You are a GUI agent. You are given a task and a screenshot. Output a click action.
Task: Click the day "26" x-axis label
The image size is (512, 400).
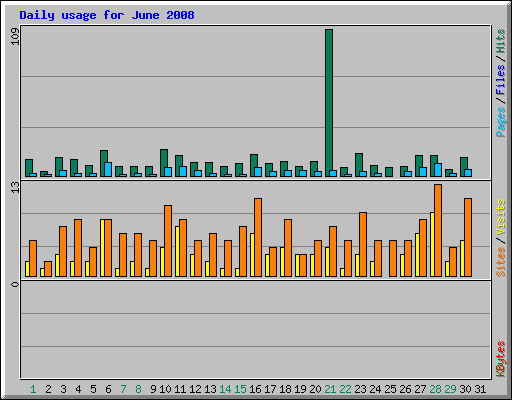pyautogui.click(x=405, y=389)
